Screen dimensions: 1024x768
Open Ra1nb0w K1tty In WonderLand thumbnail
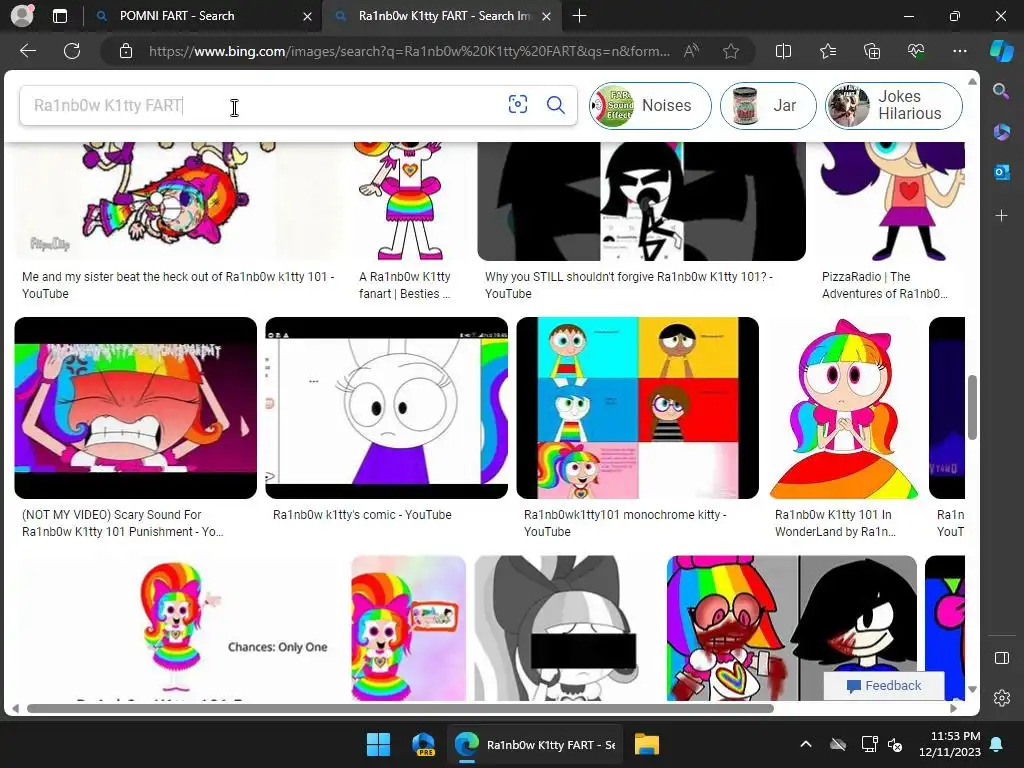pos(844,408)
